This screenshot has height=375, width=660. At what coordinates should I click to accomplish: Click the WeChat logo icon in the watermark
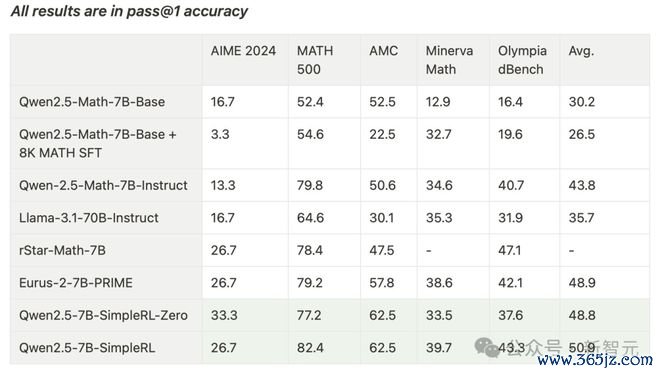[x=487, y=348]
